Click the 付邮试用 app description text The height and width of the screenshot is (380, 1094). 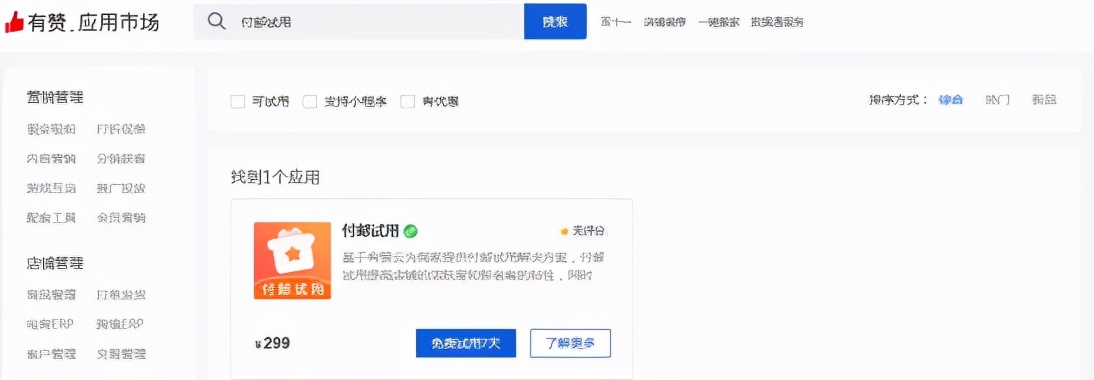[x=473, y=266]
